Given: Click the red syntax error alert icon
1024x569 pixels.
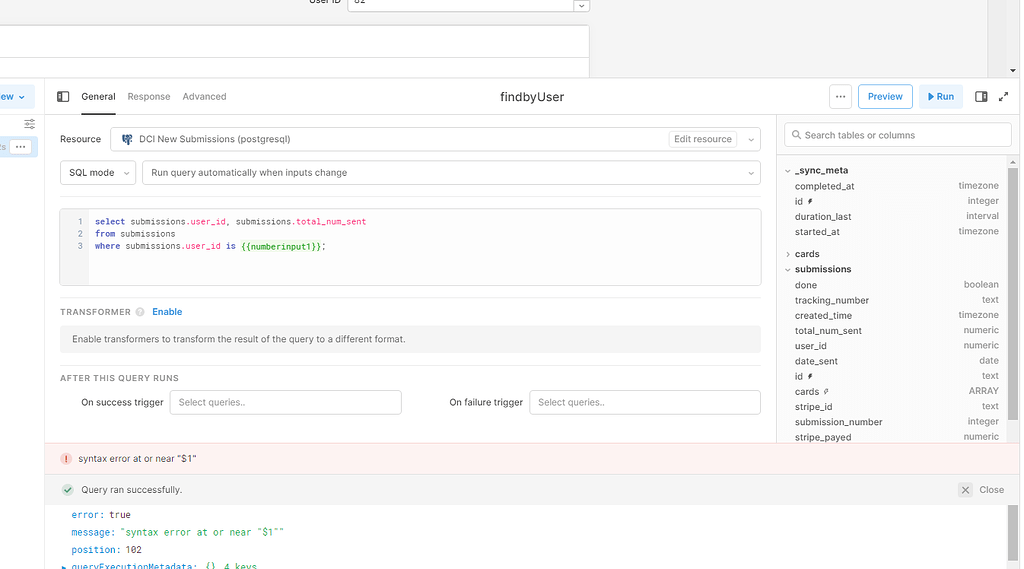Looking at the screenshot, I should (x=66, y=459).
